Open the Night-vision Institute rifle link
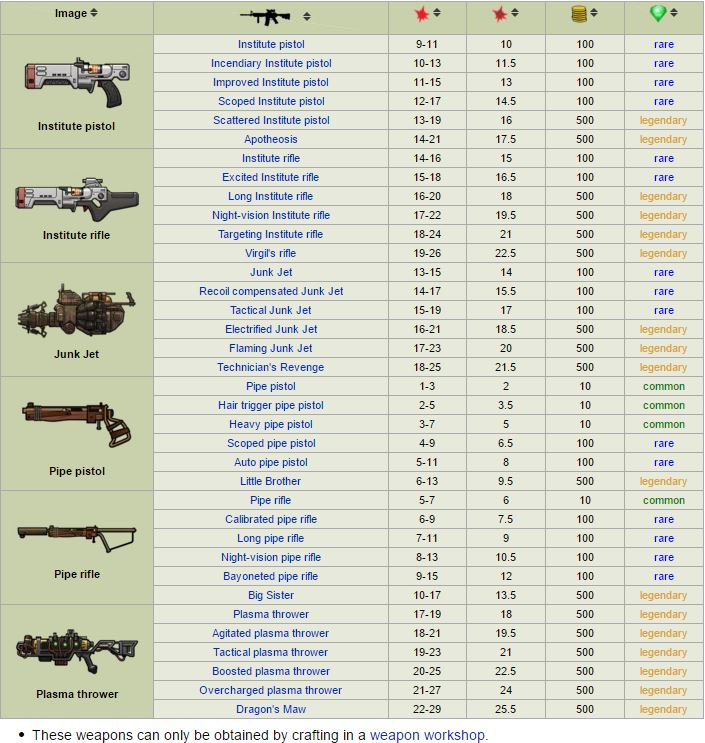 coord(271,215)
